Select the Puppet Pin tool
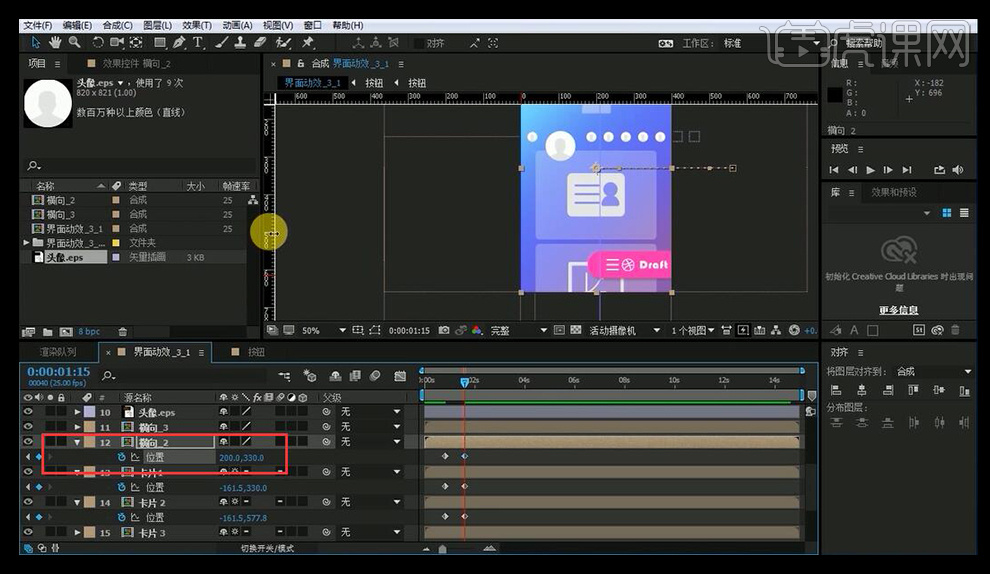The height and width of the screenshot is (574, 990). coord(307,42)
